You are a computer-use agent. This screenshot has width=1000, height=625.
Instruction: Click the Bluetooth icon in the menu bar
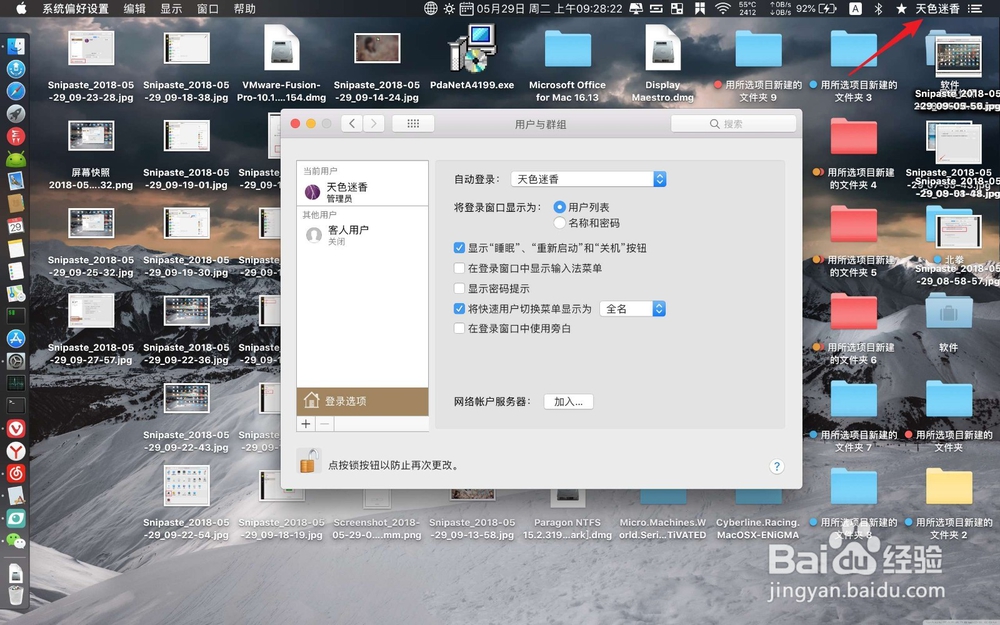click(878, 9)
